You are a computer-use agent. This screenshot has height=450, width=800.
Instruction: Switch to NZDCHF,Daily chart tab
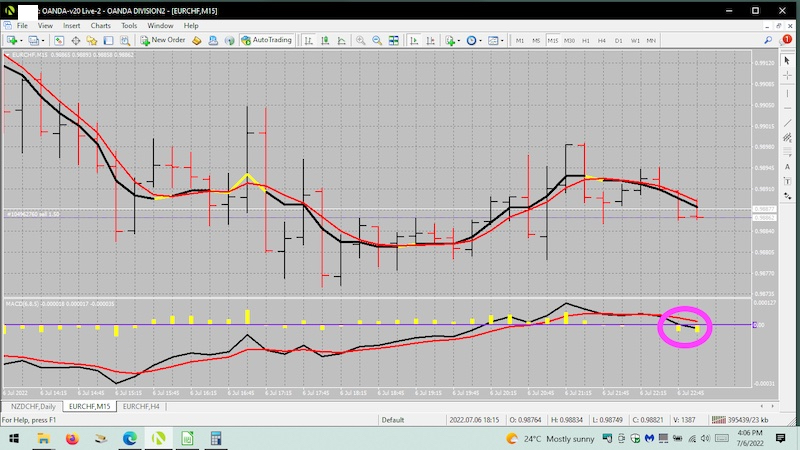[33, 407]
